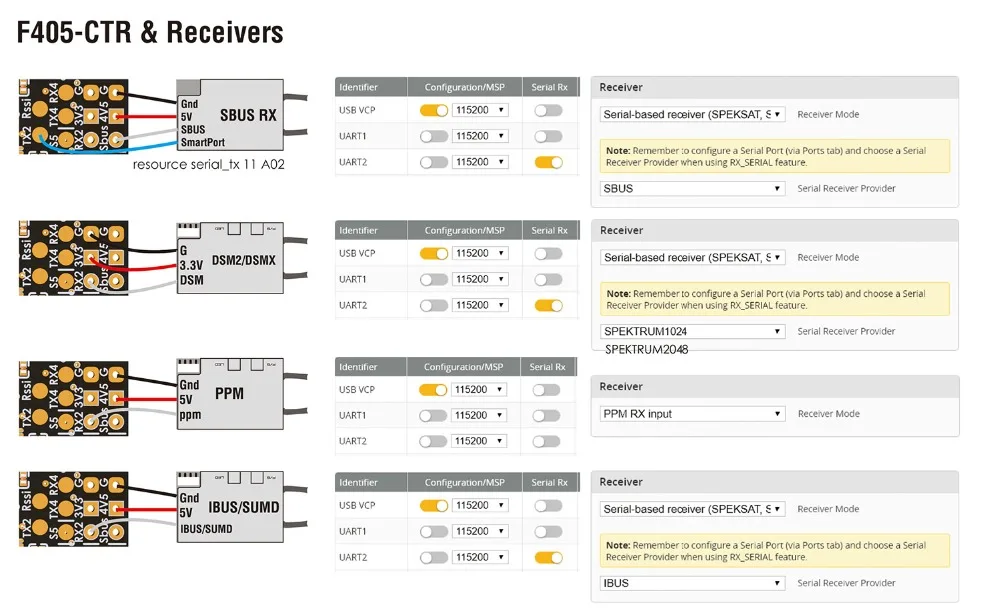Click the DSM2/DSMX receiver diagram
The width and height of the screenshot is (1000, 615).
tap(230, 258)
